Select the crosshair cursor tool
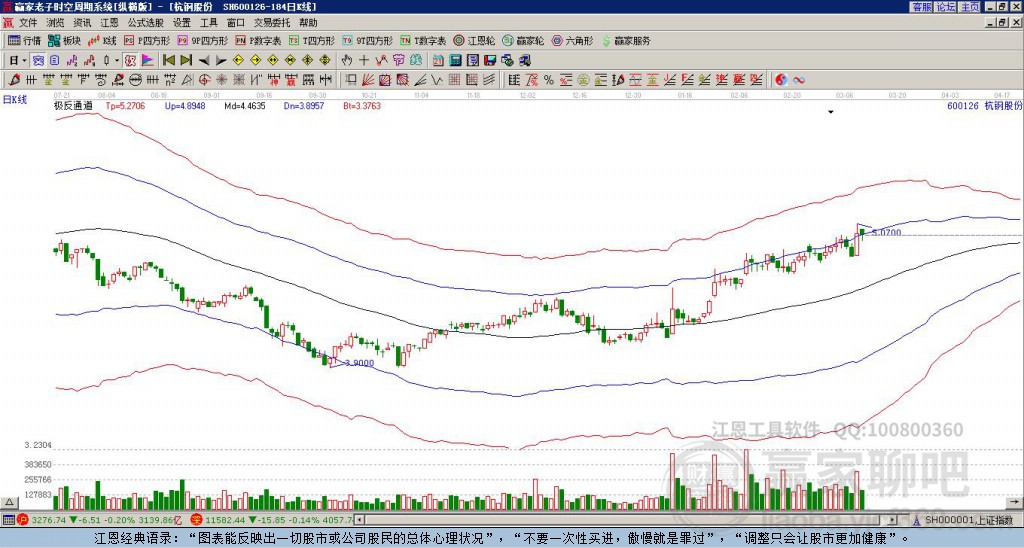Screen dimensions: 1024x548 (x=364, y=60)
